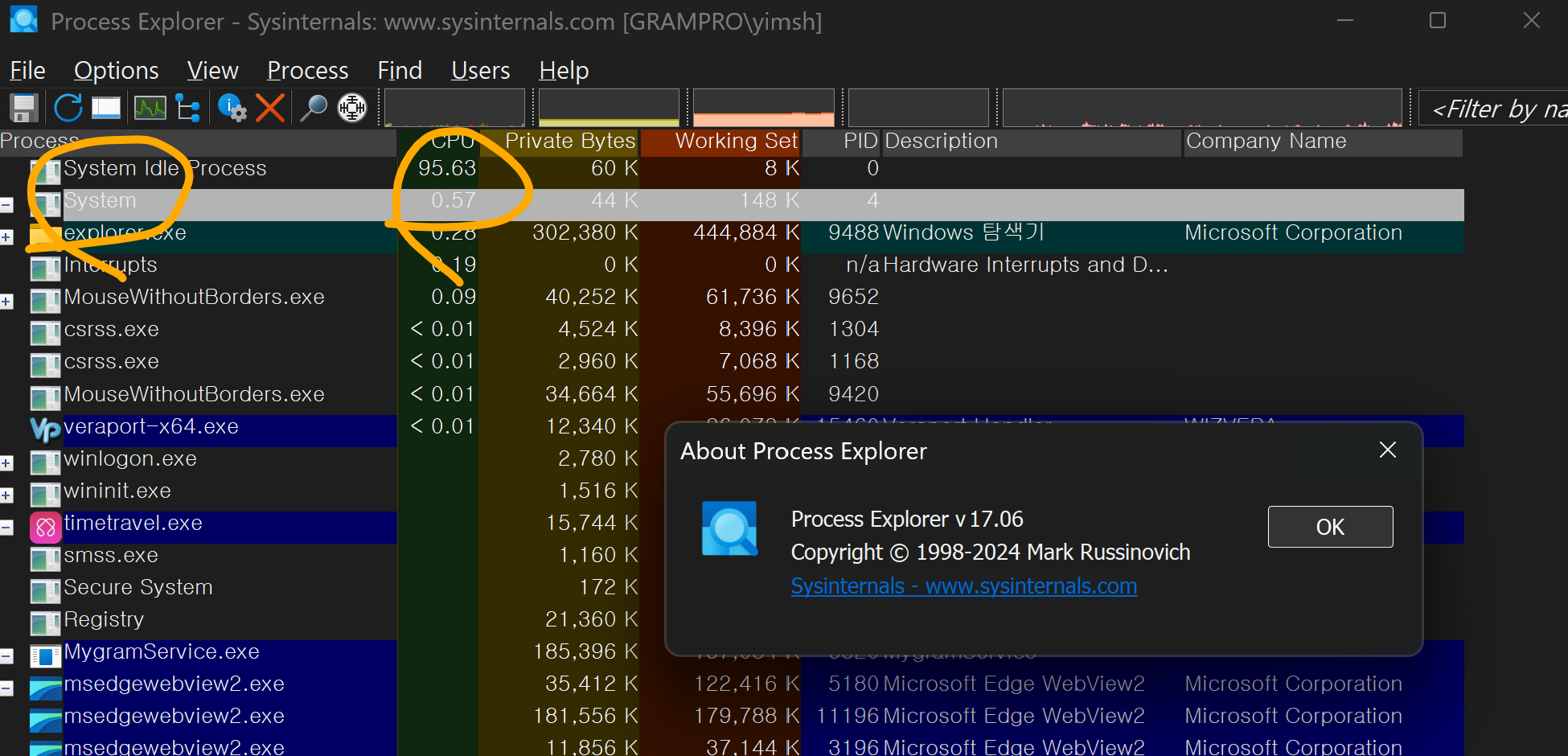Expand MouseWithoutBorders.exe PID 9652 node
This screenshot has width=1568, height=756.
coord(6,302)
